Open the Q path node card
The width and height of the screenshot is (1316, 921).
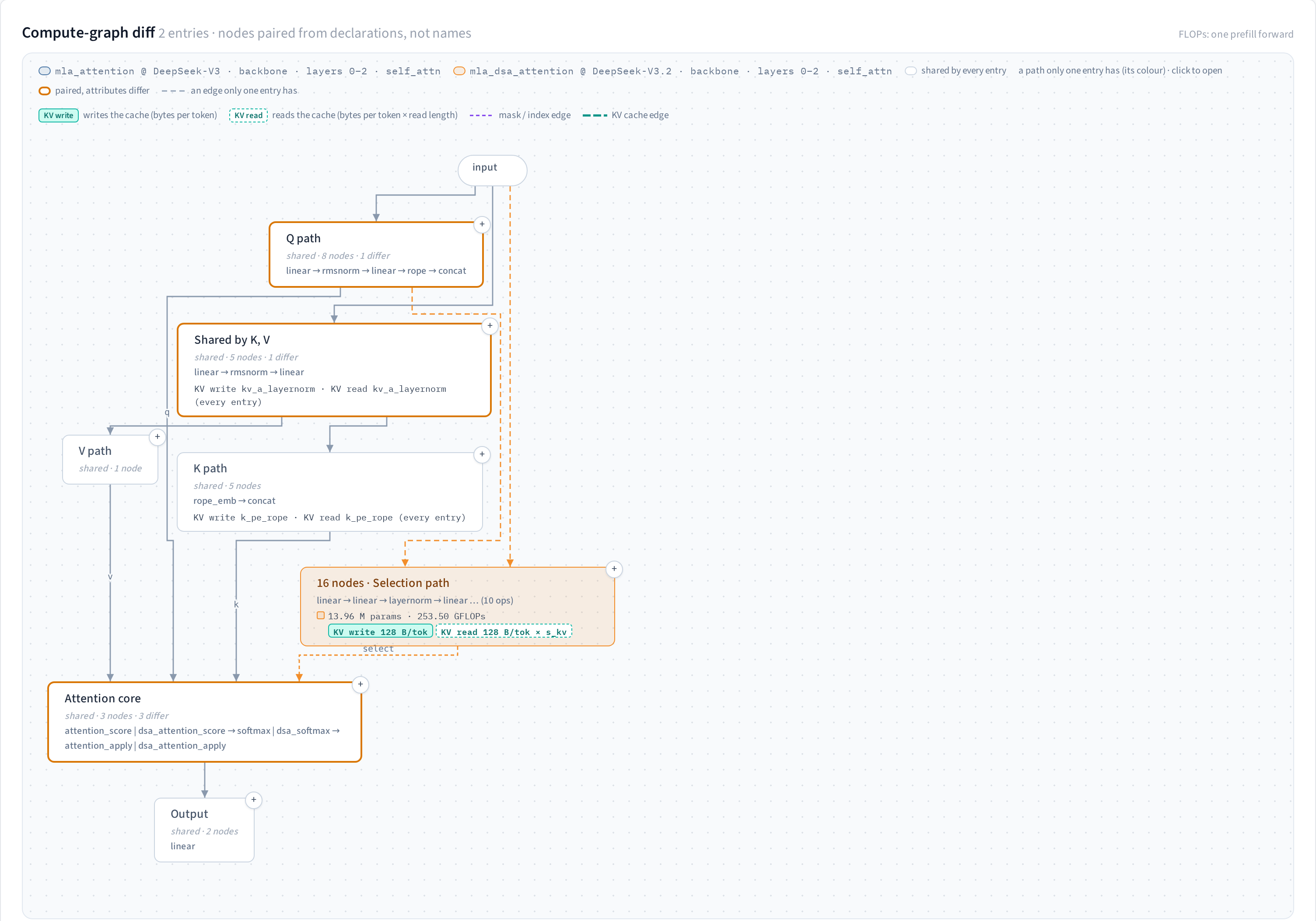click(376, 255)
